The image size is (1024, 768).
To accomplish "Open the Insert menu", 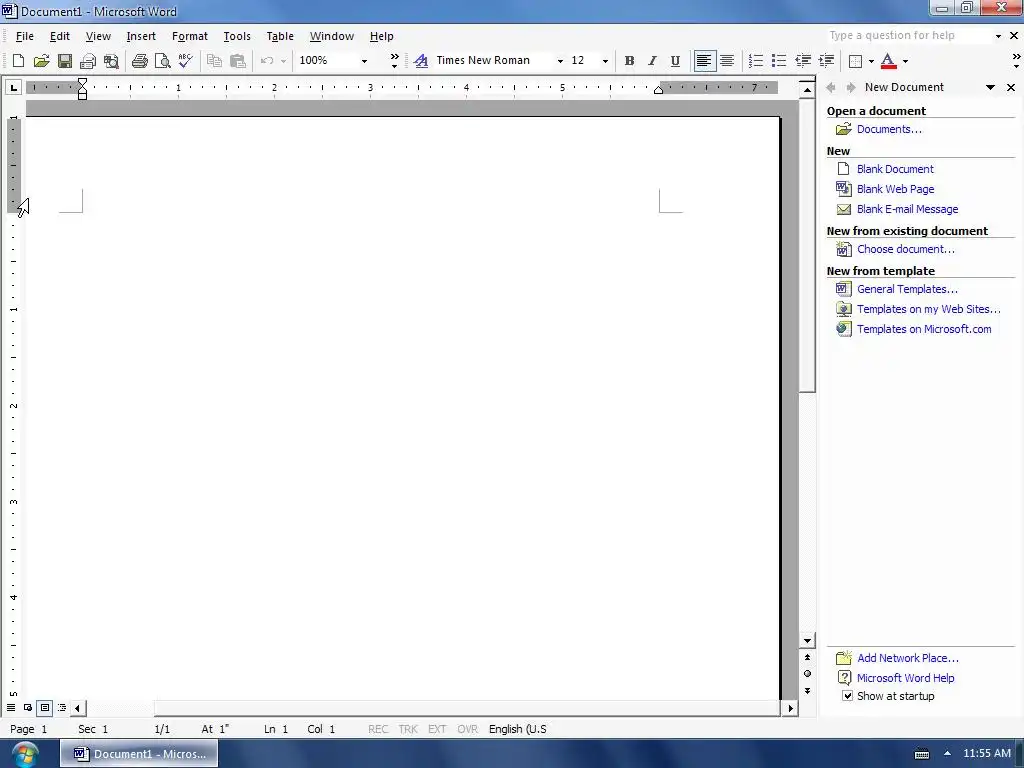I will 141,37.
